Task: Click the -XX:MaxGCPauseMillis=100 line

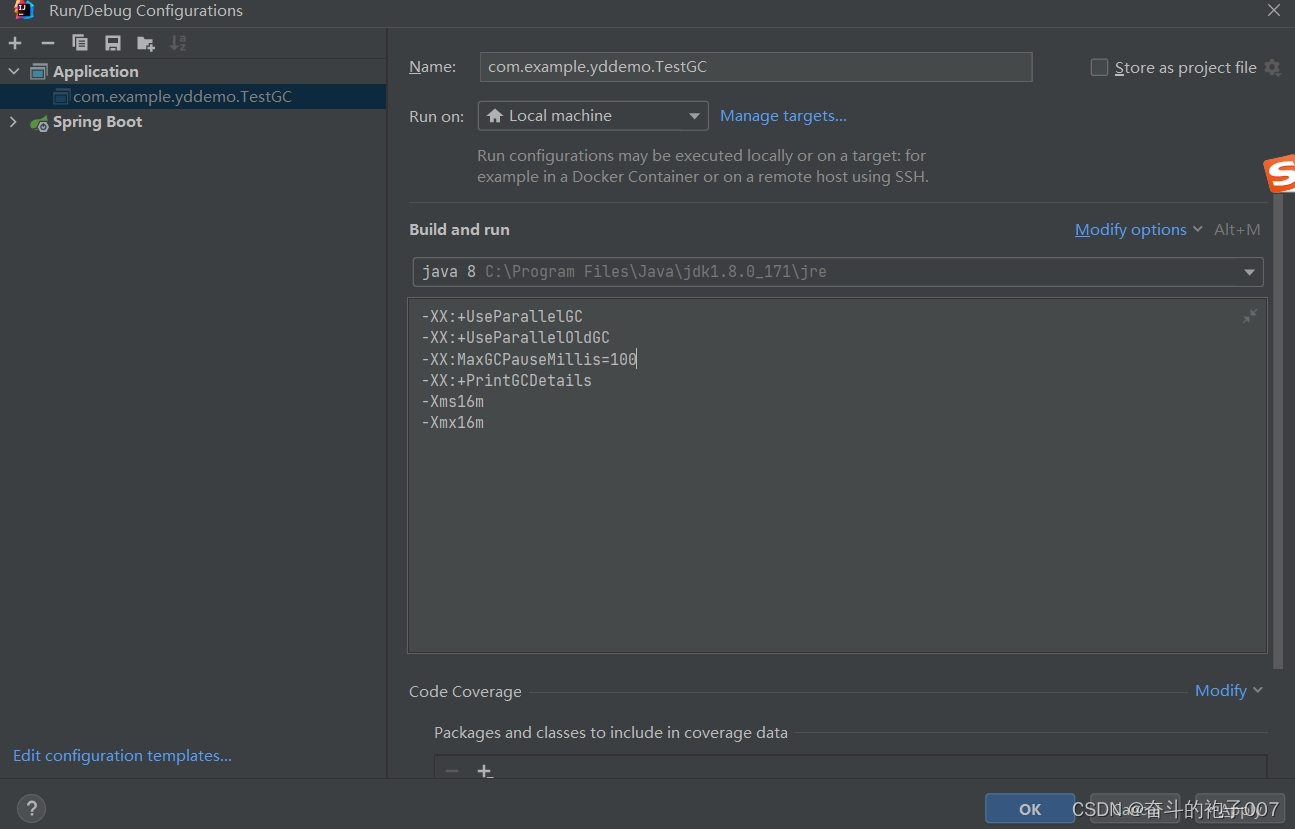Action: pos(529,359)
